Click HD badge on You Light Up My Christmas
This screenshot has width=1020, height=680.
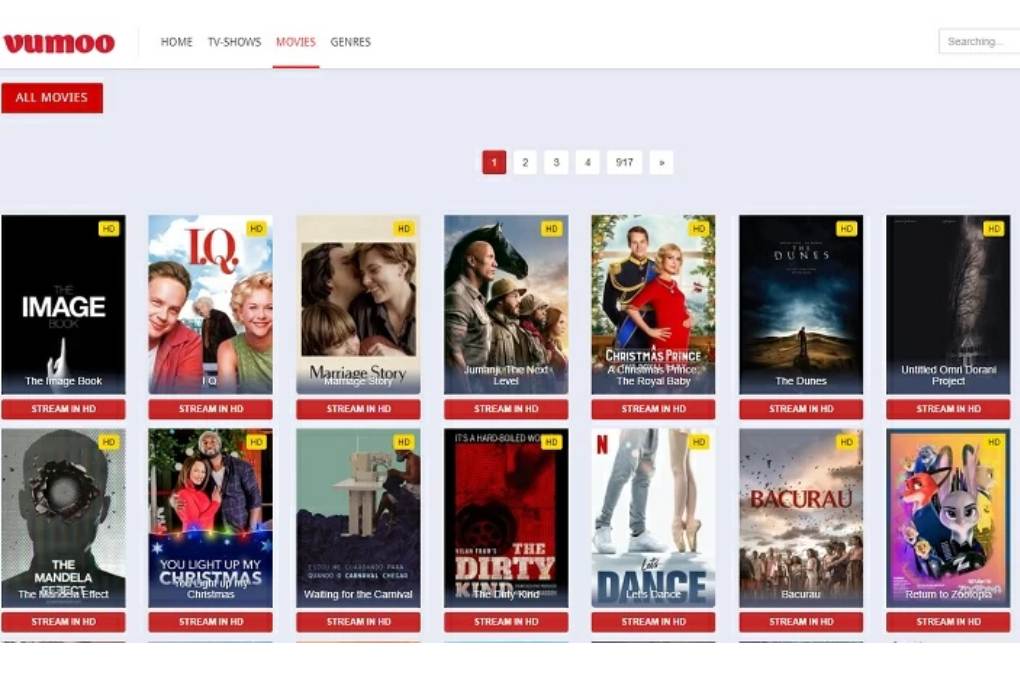(x=256, y=442)
